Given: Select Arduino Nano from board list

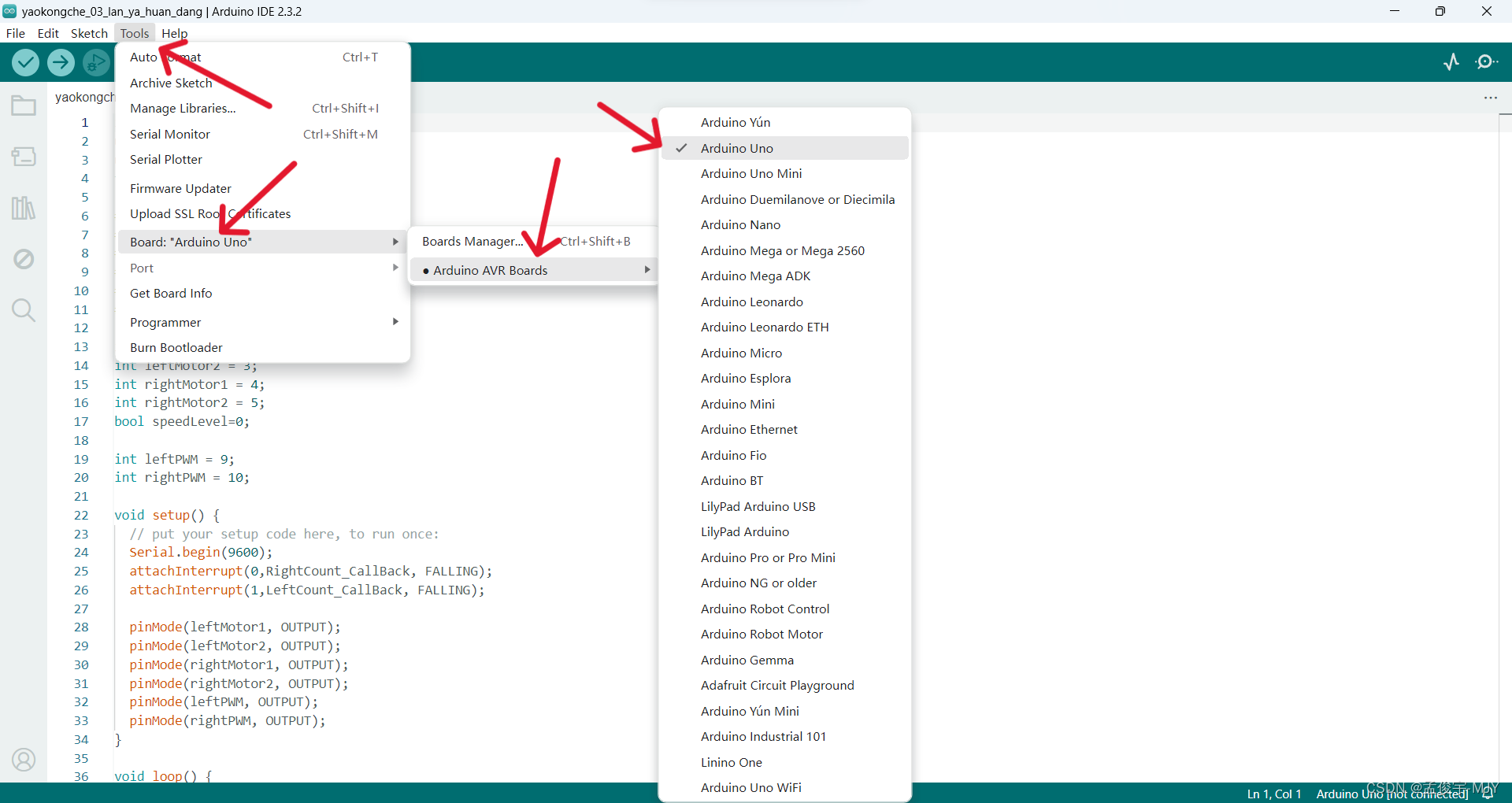Looking at the screenshot, I should tap(740, 225).
